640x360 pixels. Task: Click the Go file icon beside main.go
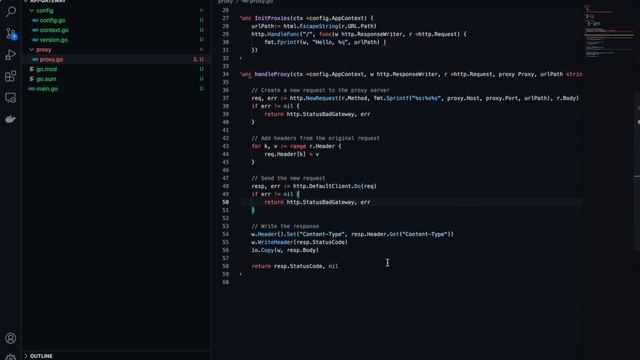(32, 89)
